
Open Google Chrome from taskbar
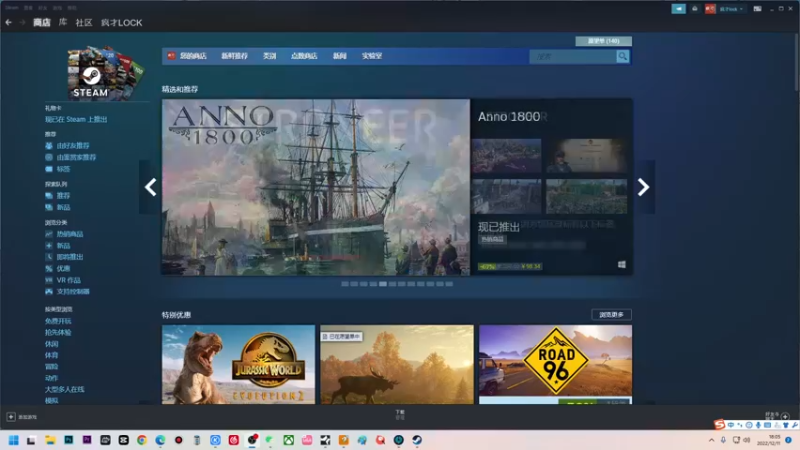(x=142, y=440)
